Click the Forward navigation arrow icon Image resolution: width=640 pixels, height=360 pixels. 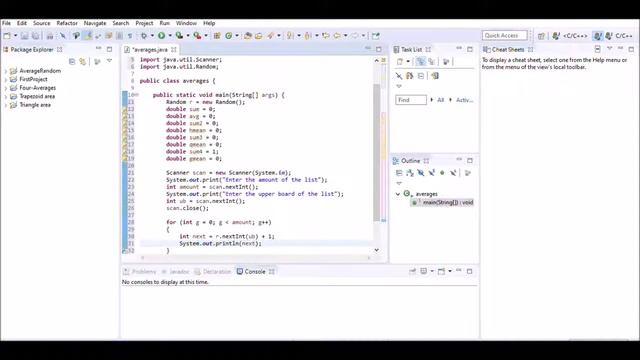click(x=355, y=36)
